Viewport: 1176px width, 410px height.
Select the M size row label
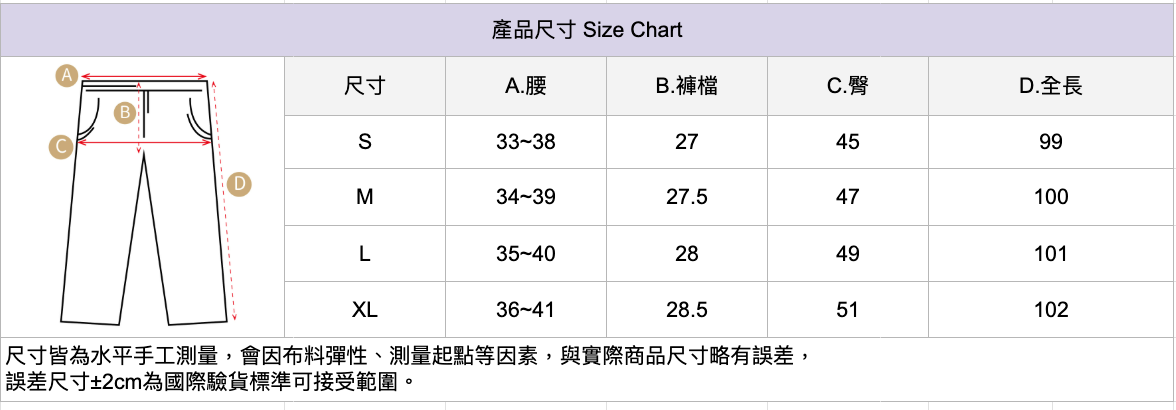[365, 197]
